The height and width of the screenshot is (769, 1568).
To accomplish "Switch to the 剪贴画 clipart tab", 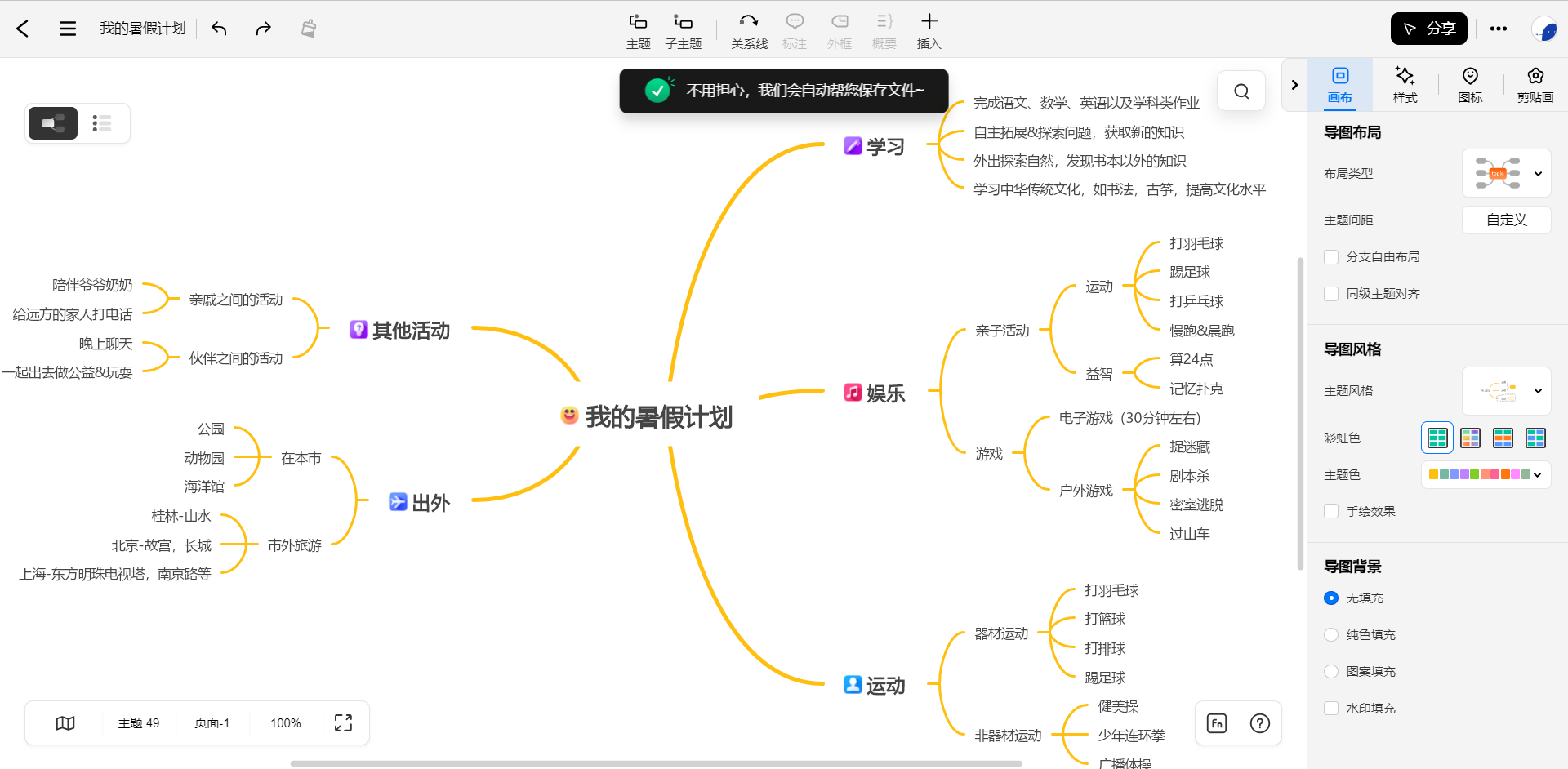I will click(1535, 85).
